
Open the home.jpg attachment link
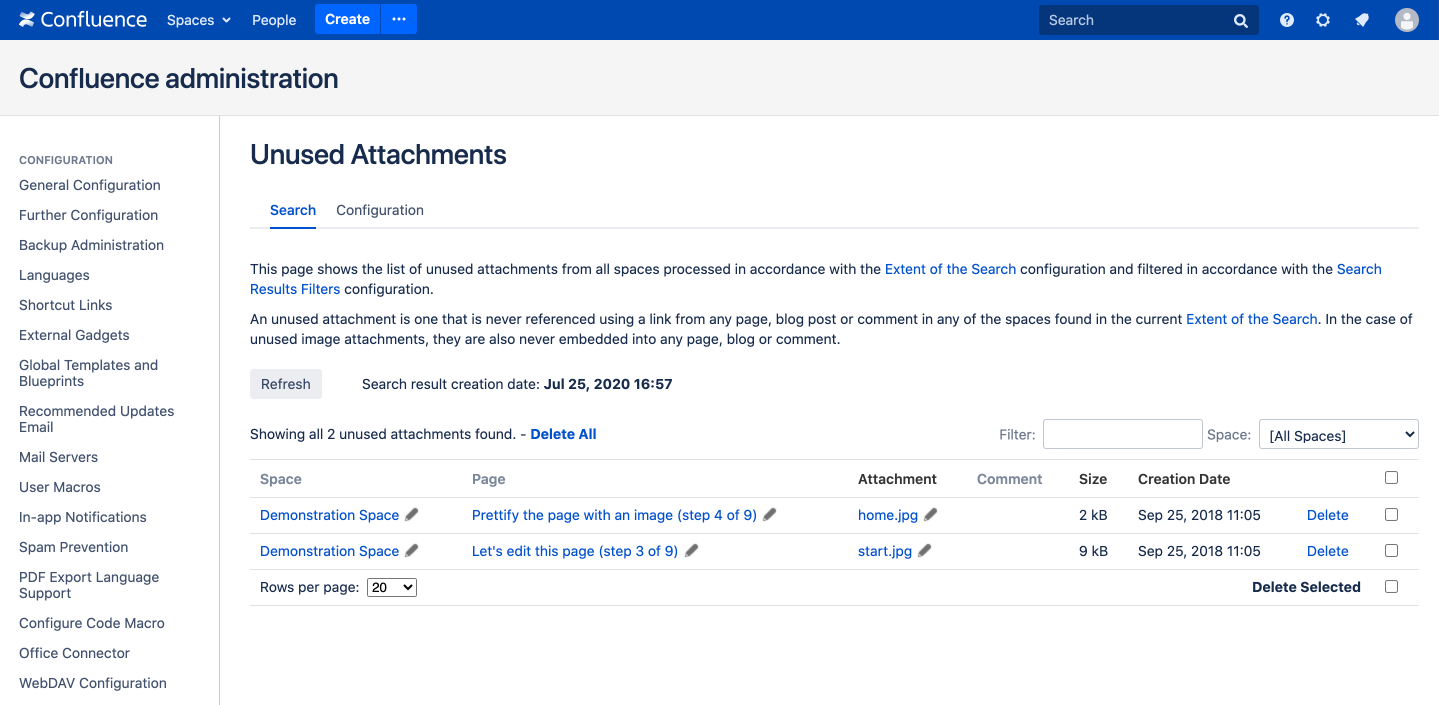[x=888, y=515]
